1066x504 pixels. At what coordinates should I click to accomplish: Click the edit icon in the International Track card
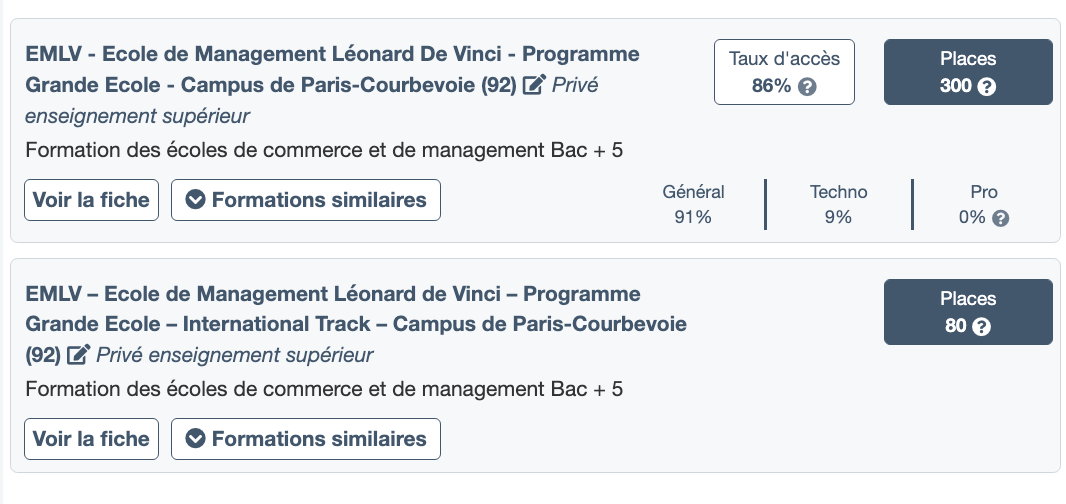(79, 355)
